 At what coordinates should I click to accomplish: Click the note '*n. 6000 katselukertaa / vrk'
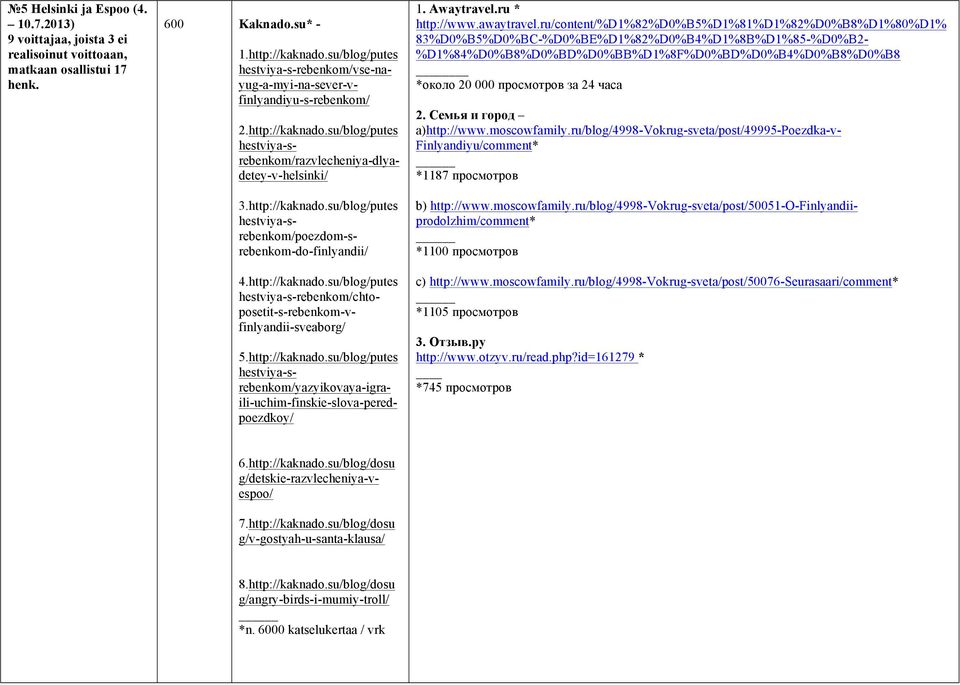pos(312,629)
